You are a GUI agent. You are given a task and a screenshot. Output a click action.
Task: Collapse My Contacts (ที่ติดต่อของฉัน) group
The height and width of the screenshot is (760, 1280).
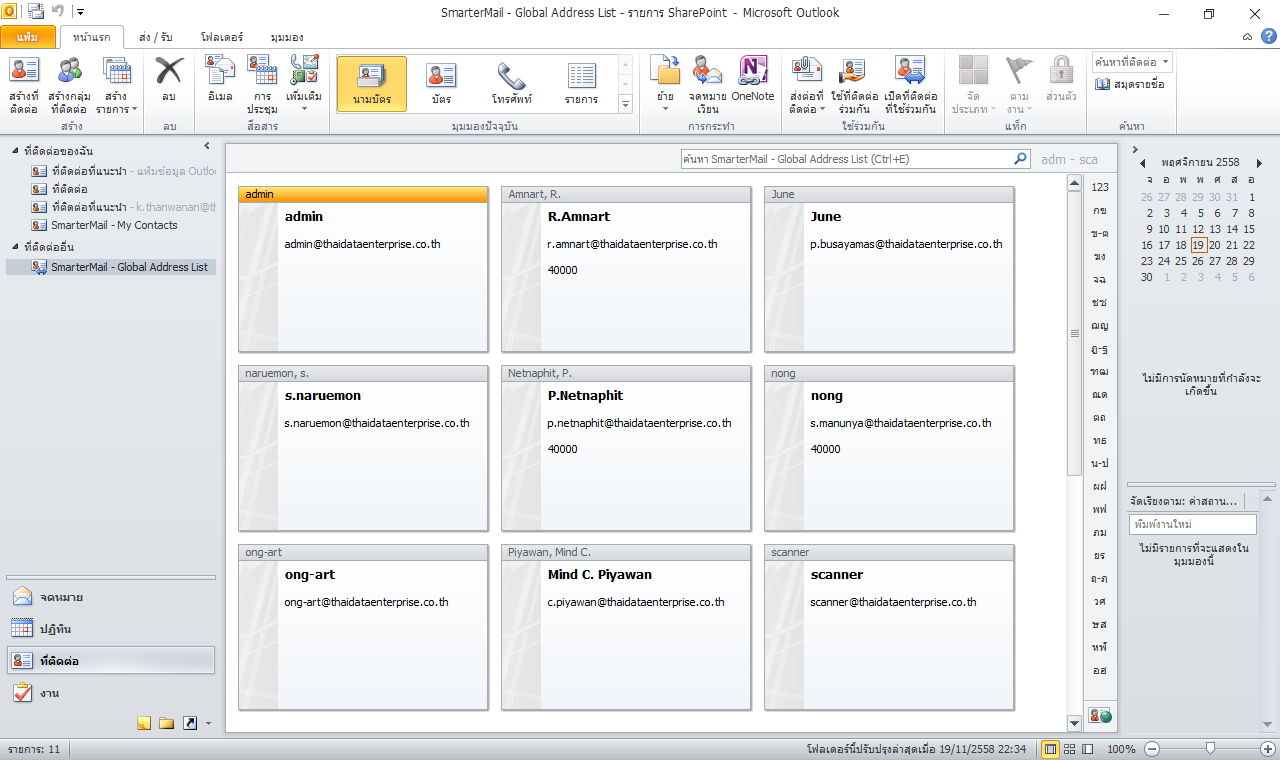16,150
